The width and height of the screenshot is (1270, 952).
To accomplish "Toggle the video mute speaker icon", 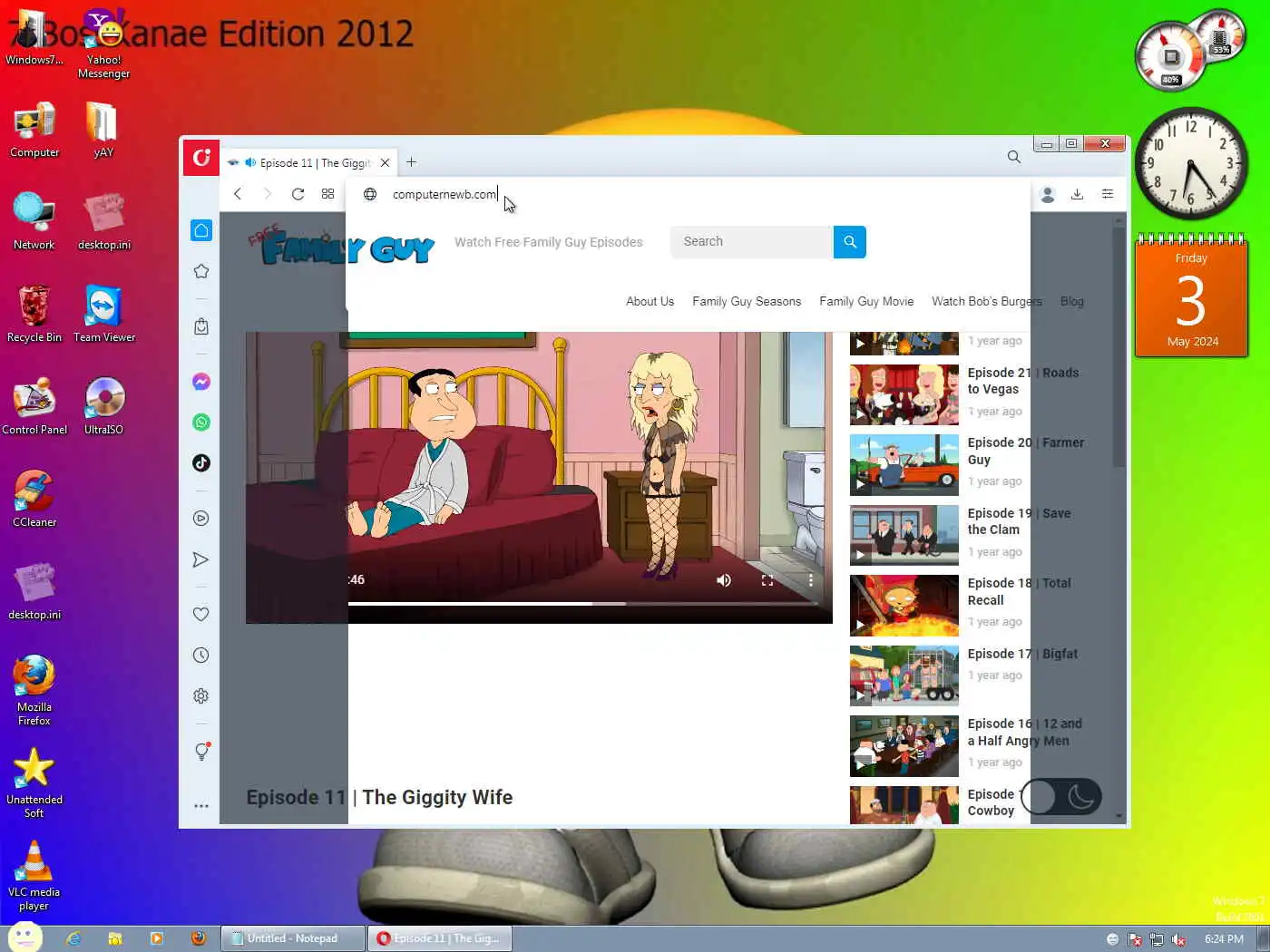I will coord(724,580).
